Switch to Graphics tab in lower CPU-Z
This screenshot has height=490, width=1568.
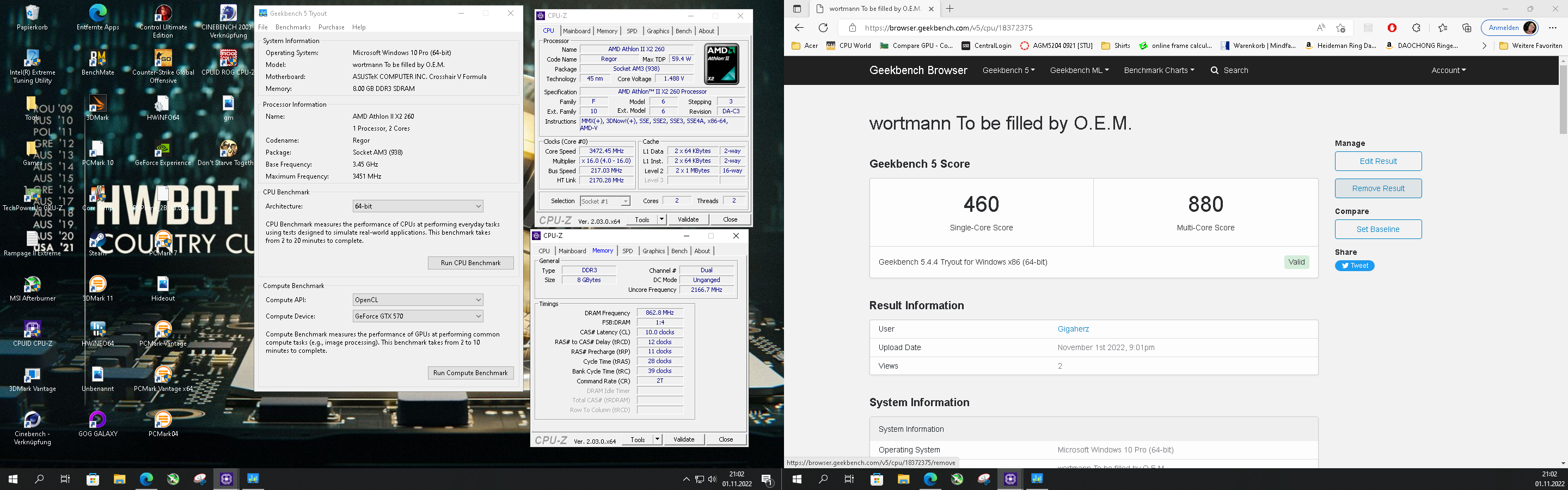point(653,251)
